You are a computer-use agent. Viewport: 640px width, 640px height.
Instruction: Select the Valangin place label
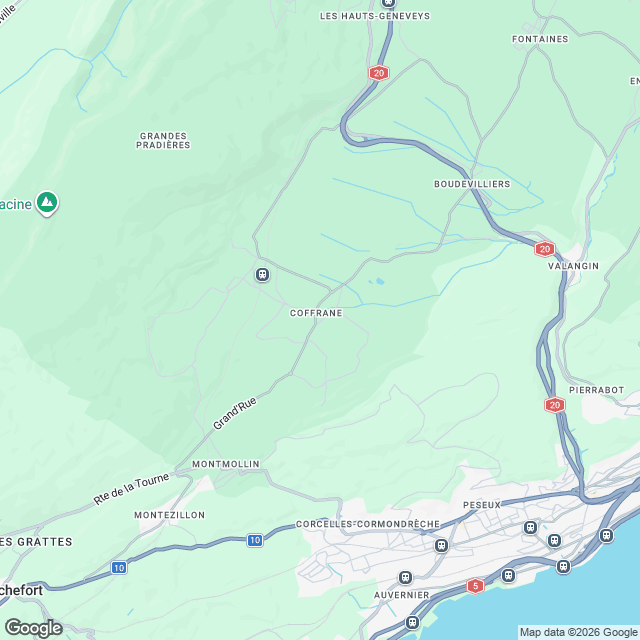tap(573, 266)
